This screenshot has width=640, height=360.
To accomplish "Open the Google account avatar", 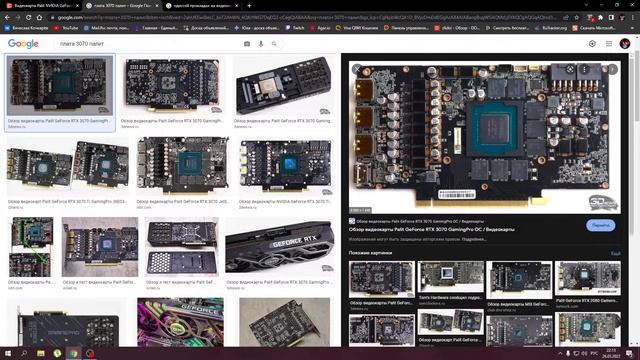I will (624, 44).
